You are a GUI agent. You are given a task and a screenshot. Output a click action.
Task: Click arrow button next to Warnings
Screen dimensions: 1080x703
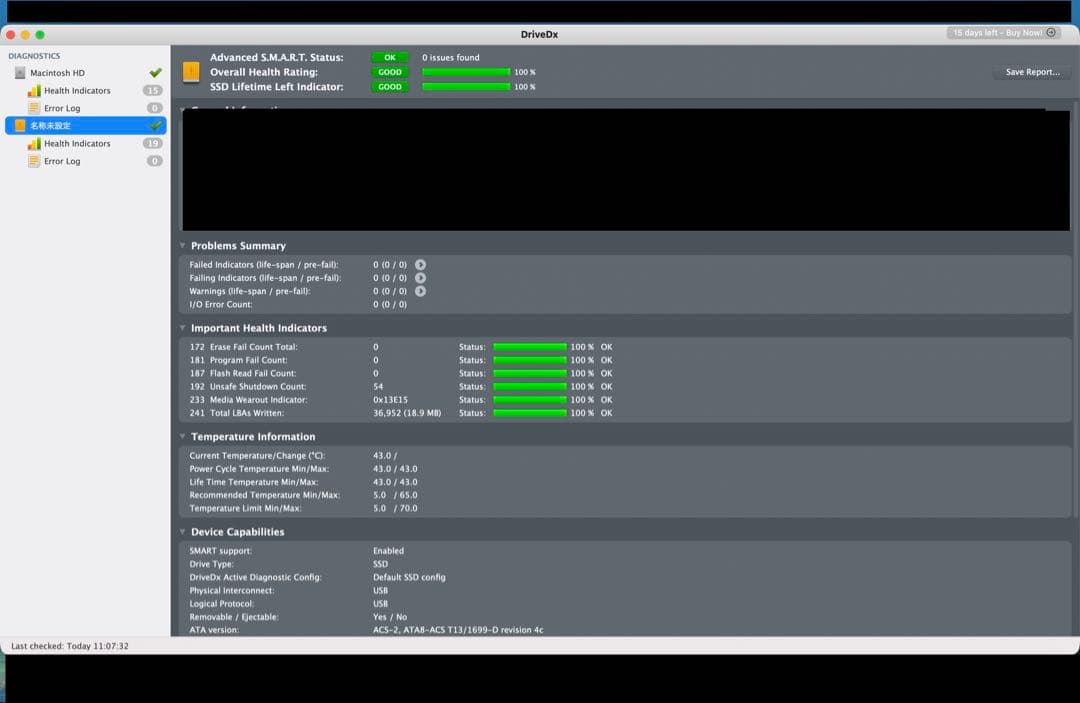coord(420,291)
